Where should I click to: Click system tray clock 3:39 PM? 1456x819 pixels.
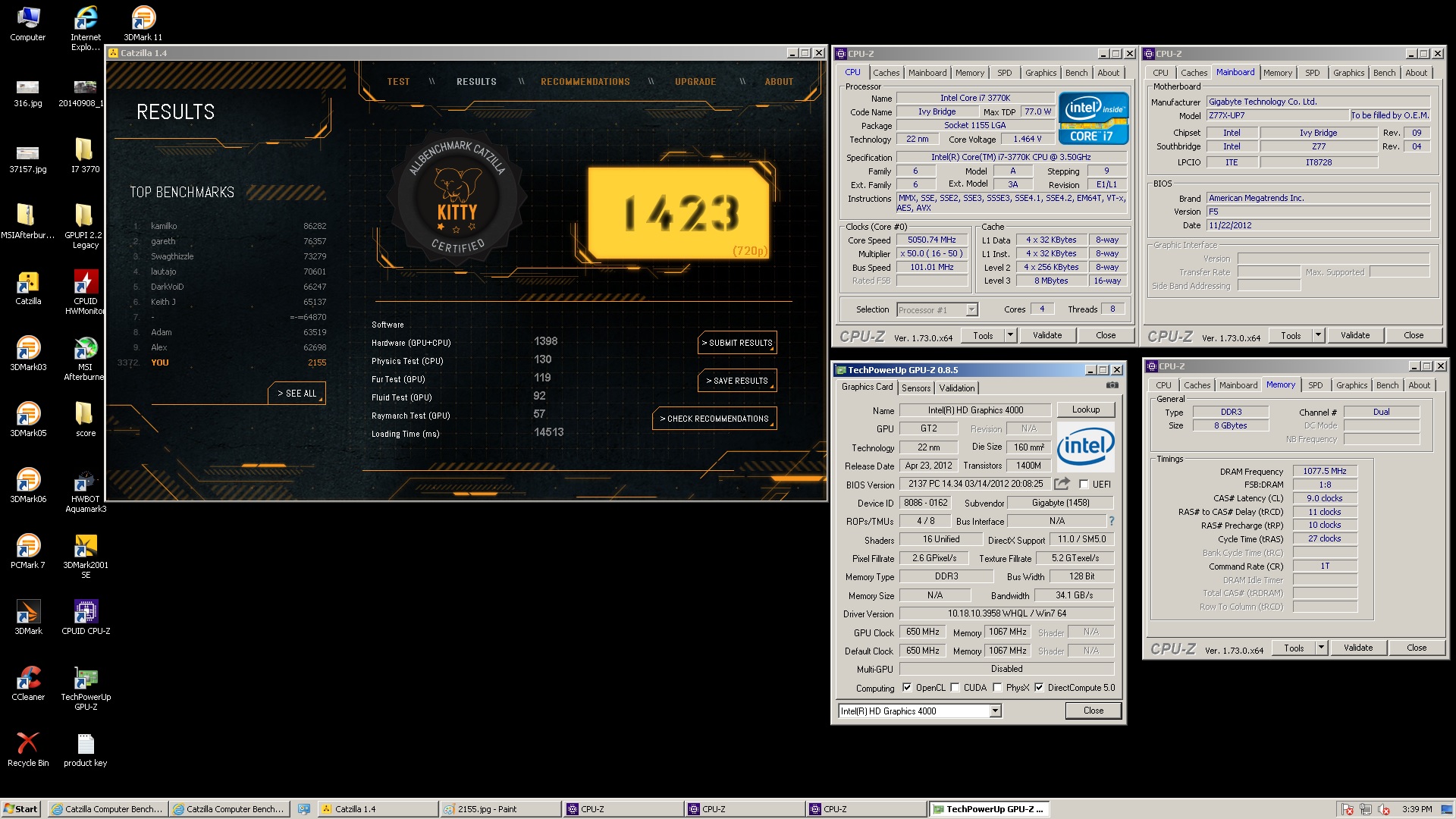1417,809
